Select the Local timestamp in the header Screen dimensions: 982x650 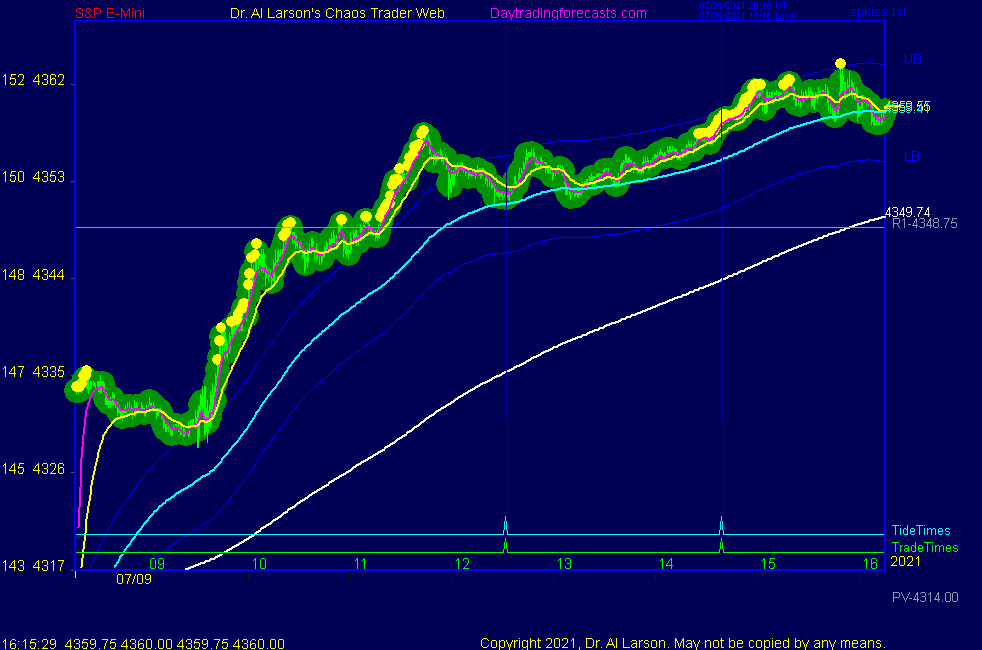click(x=748, y=16)
